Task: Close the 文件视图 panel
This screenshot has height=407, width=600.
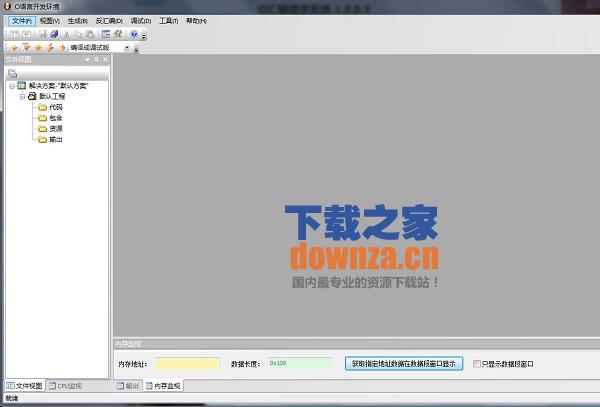Action: (105, 60)
